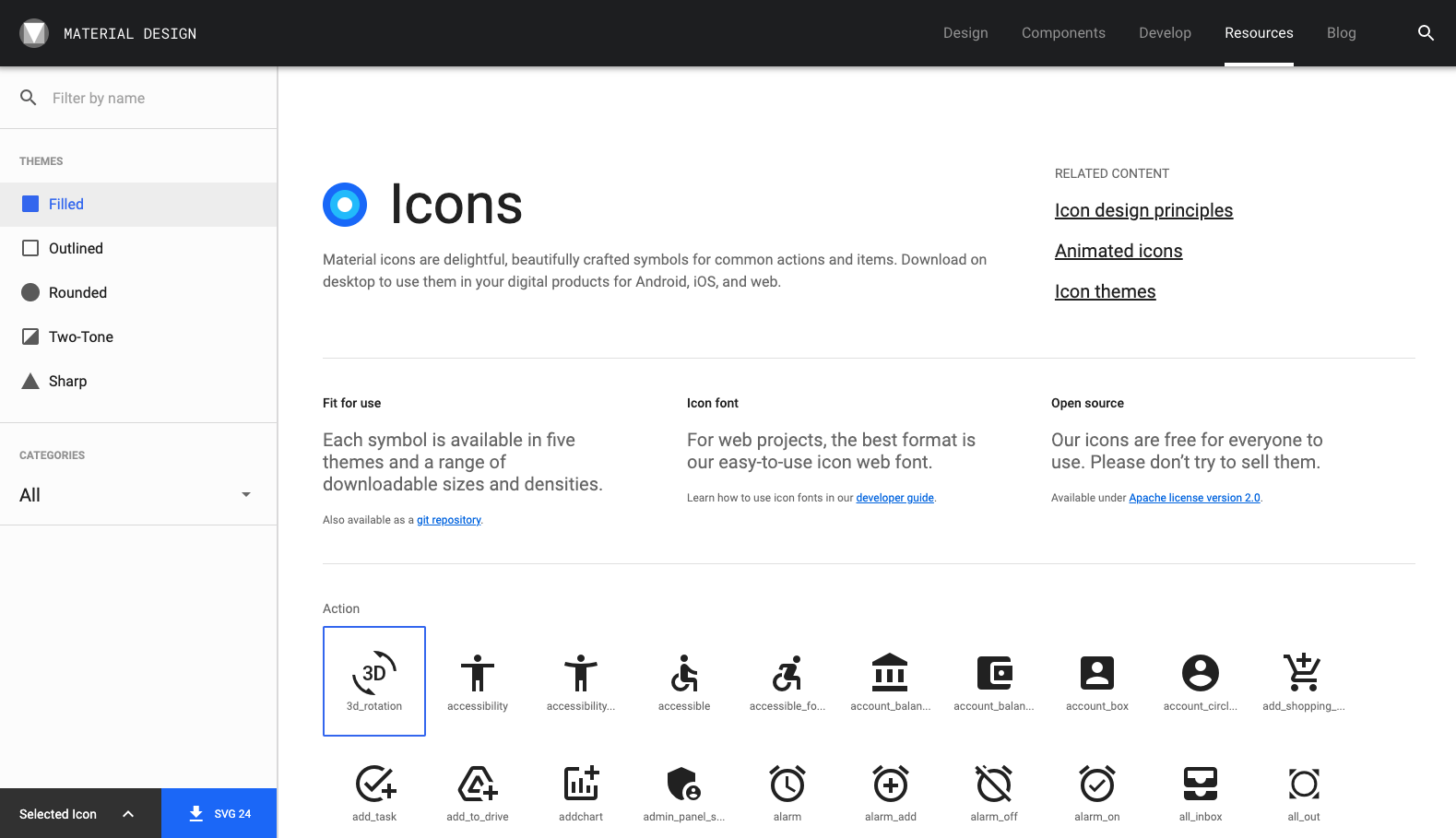Open Icon design principles link

click(1143, 210)
